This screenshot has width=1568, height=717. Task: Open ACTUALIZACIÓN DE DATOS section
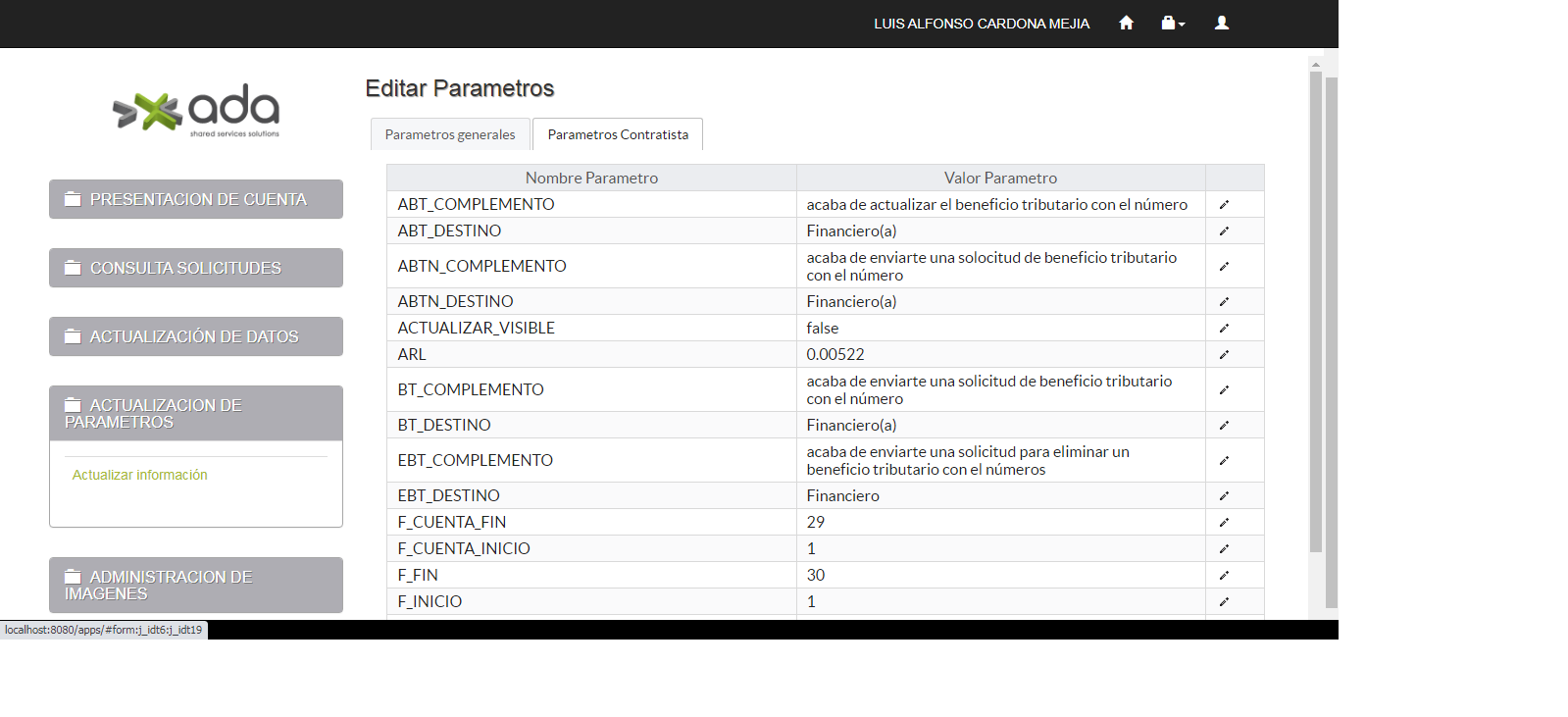(x=196, y=336)
